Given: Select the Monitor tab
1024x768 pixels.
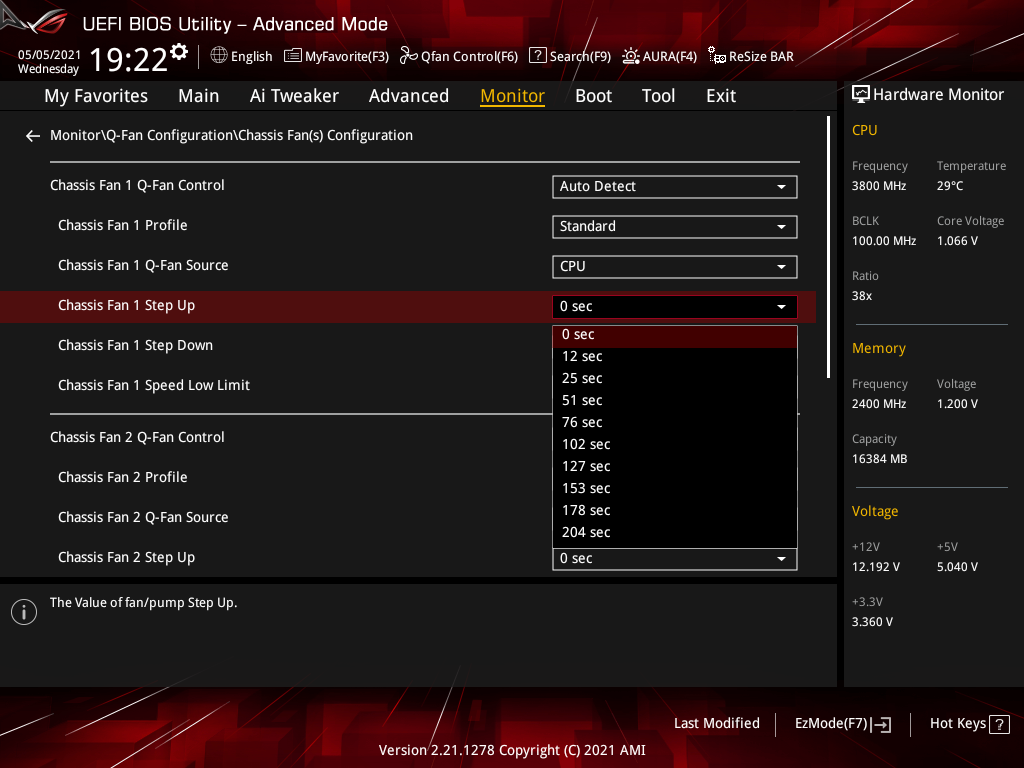Looking at the screenshot, I should point(513,96).
